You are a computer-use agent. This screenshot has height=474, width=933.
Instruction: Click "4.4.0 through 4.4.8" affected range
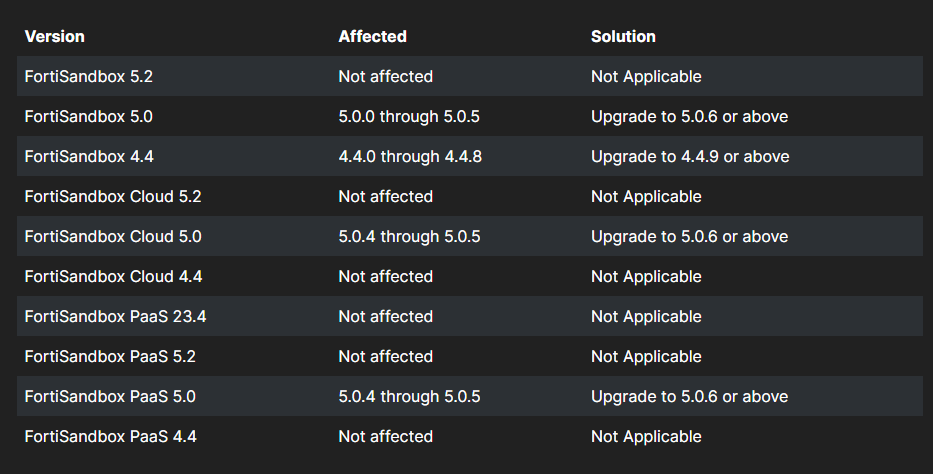tap(410, 156)
